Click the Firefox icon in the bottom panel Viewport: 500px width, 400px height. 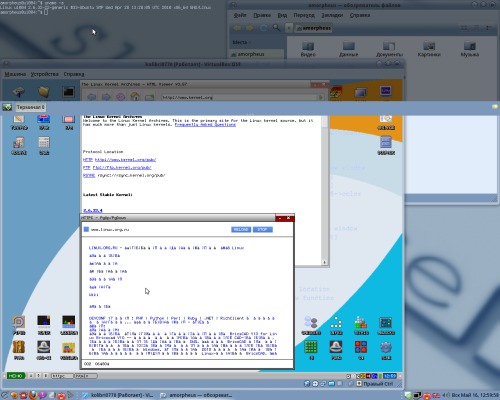tap(33, 395)
